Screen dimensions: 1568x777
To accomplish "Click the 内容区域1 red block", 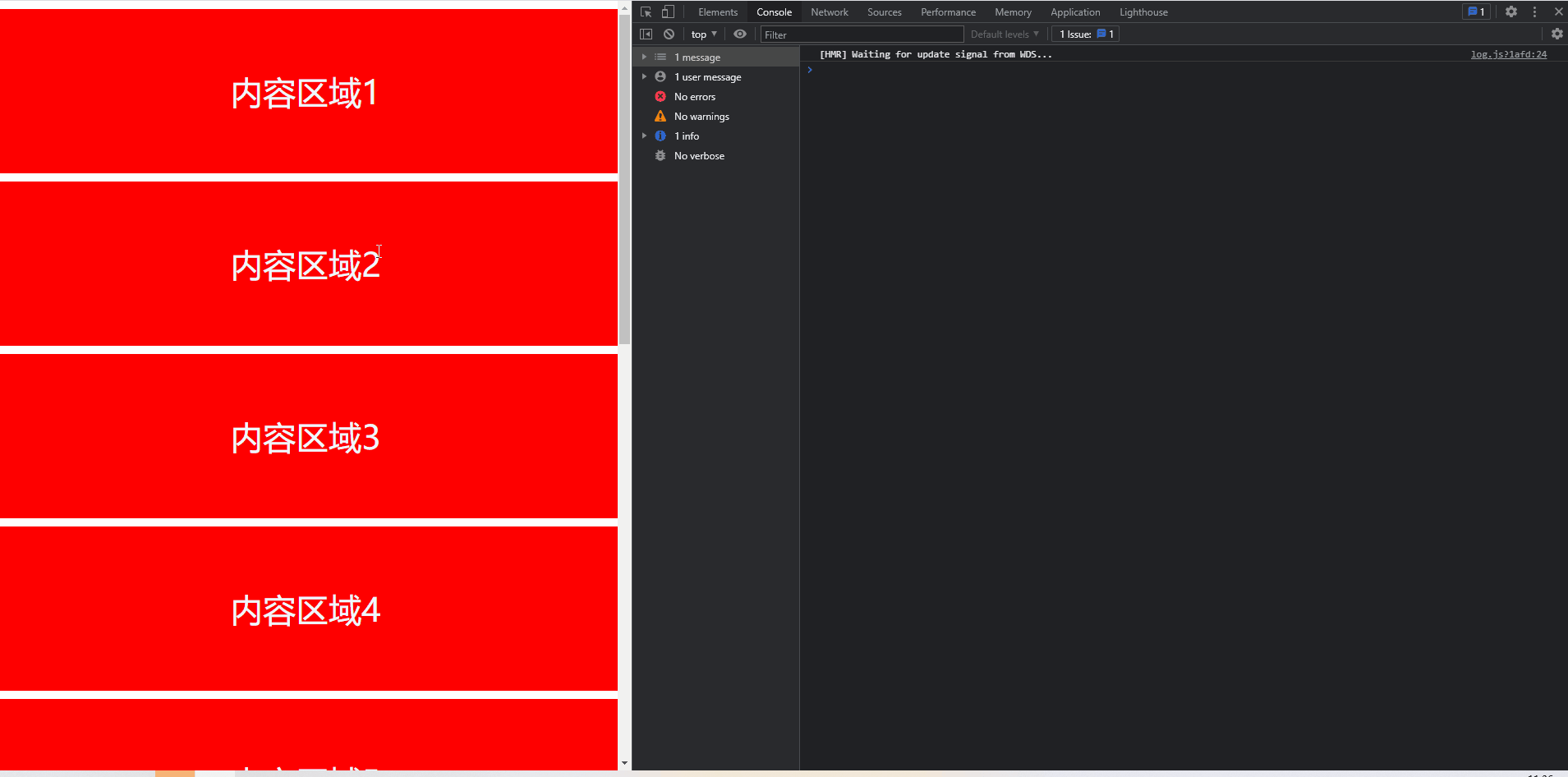I will point(309,91).
